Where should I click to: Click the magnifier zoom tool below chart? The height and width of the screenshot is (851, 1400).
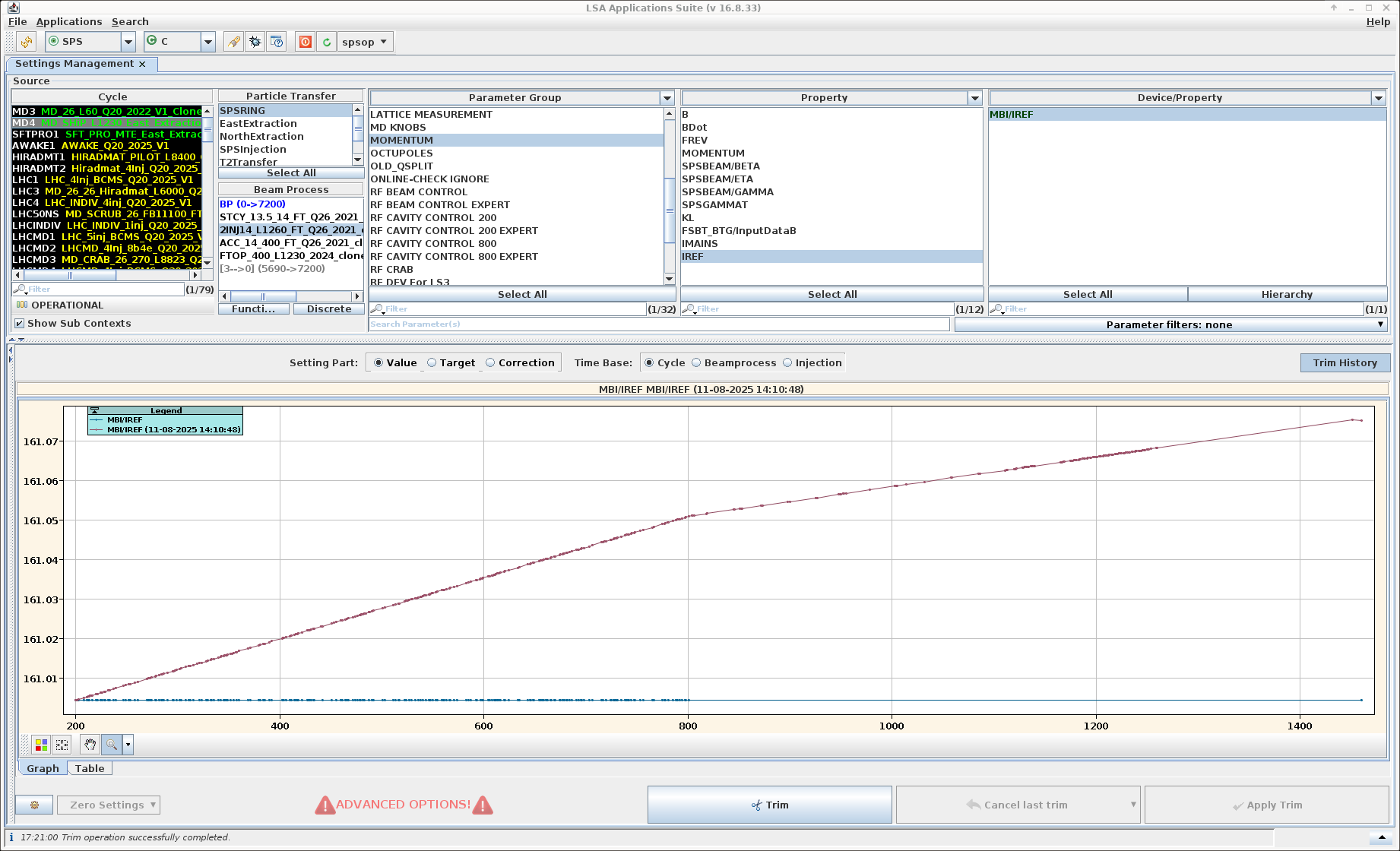click(x=112, y=745)
